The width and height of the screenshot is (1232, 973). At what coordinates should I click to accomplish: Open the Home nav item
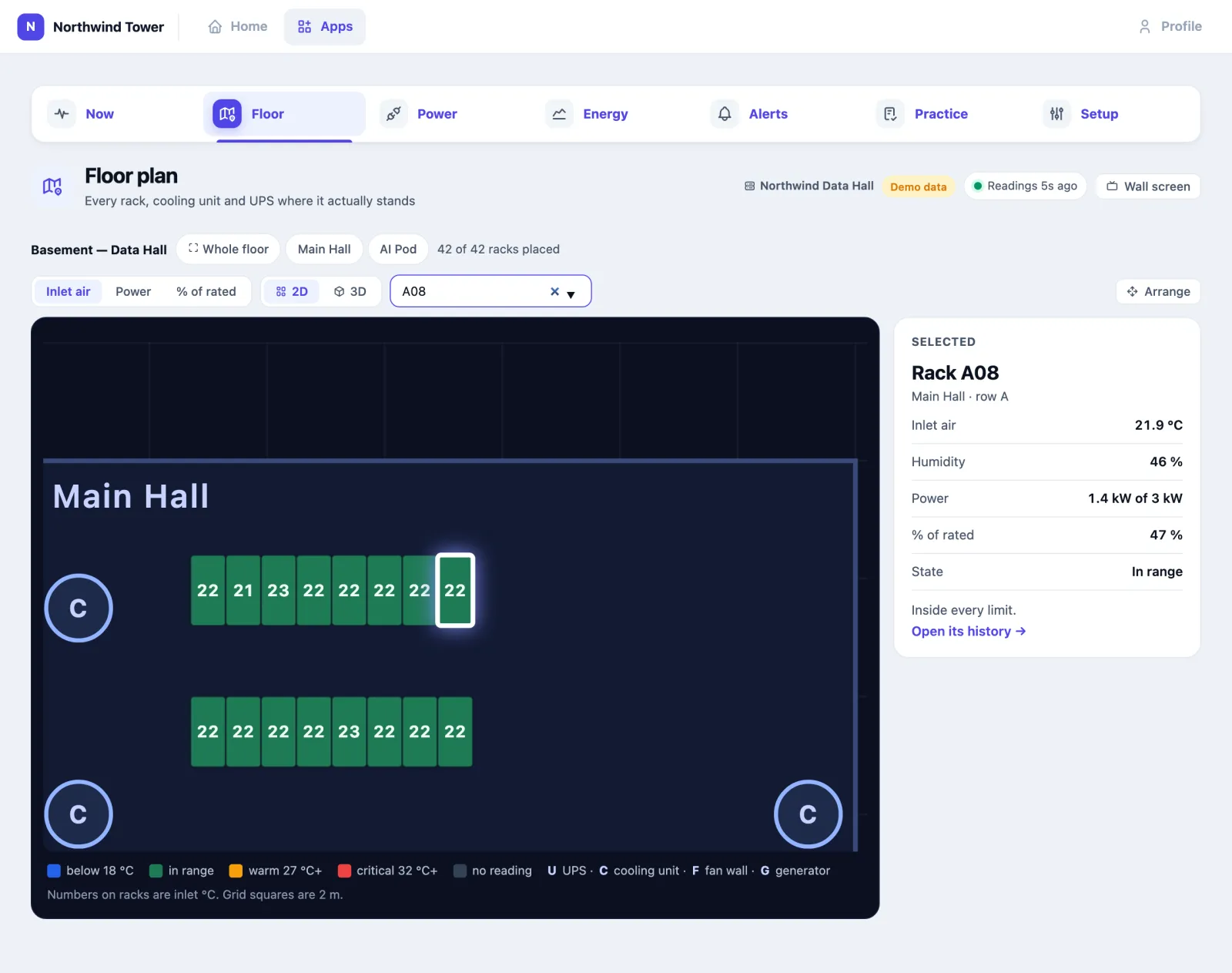click(238, 27)
